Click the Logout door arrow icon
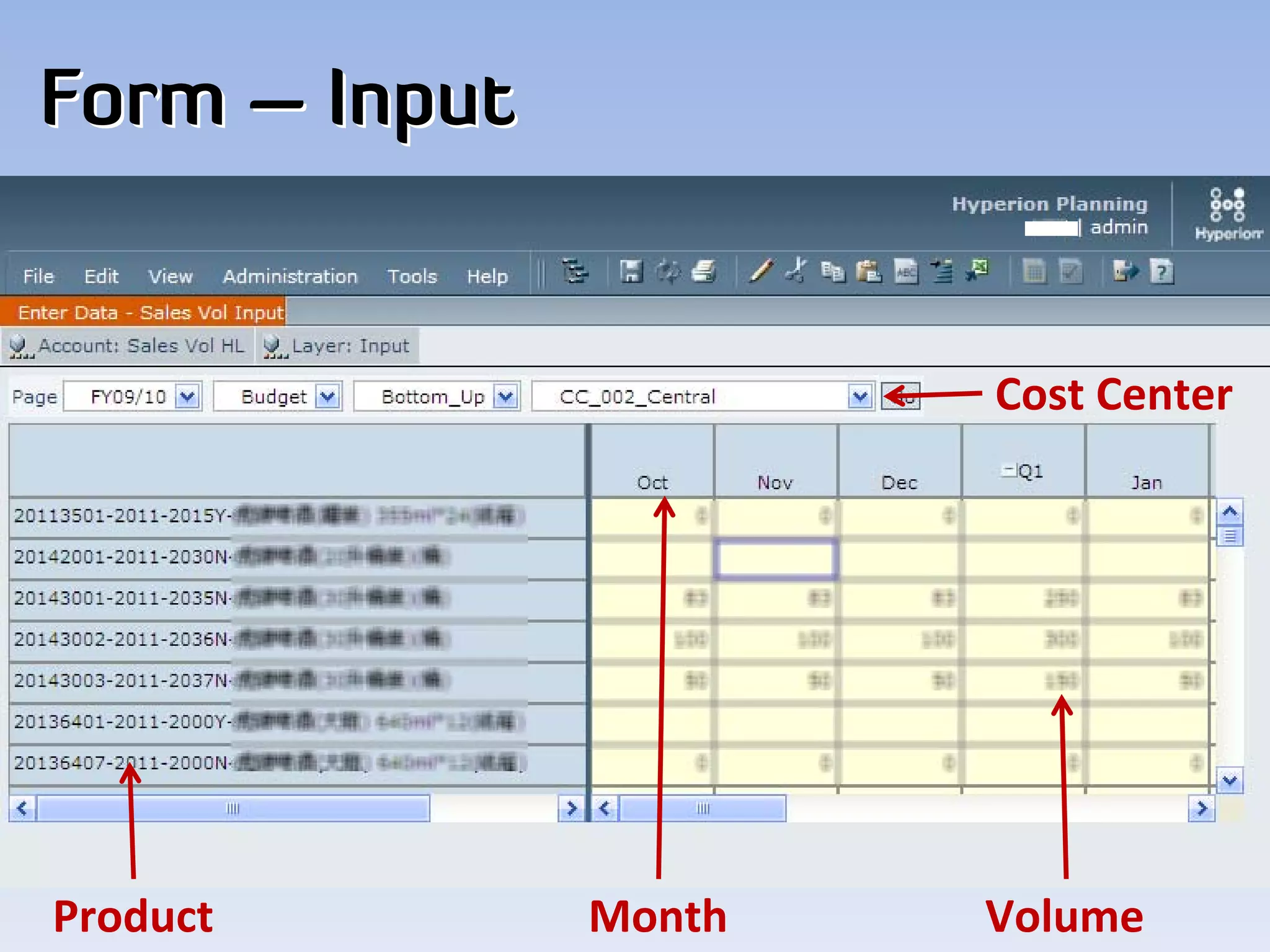The width and height of the screenshot is (1270, 952). point(1126,271)
